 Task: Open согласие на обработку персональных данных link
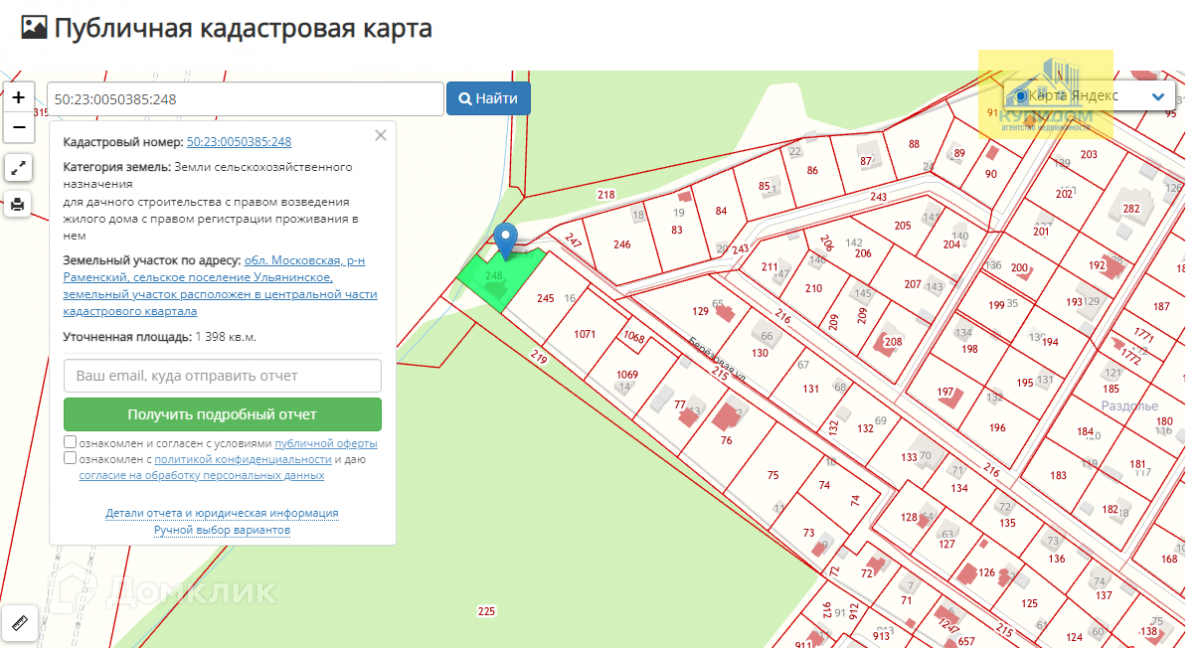click(x=201, y=475)
